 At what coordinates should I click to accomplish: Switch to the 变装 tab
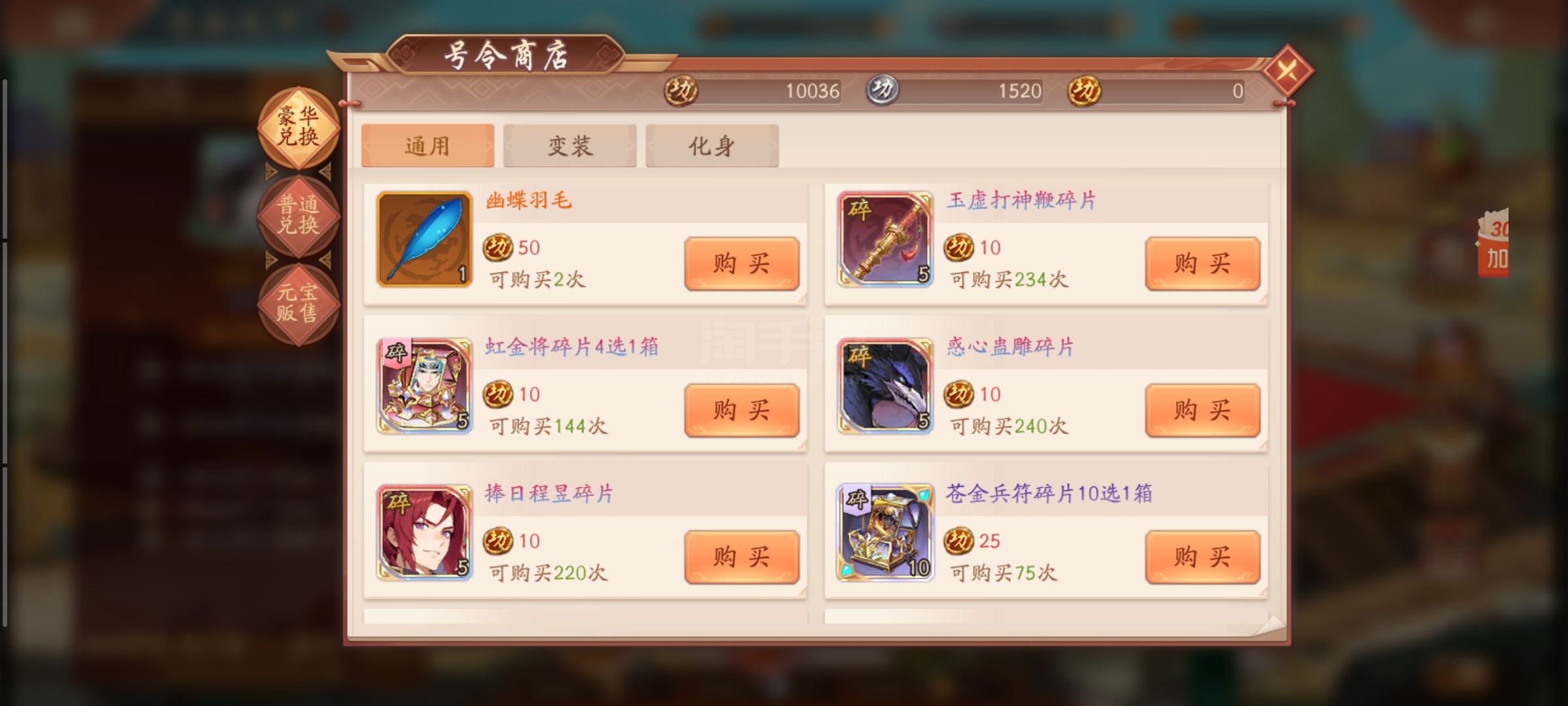570,146
